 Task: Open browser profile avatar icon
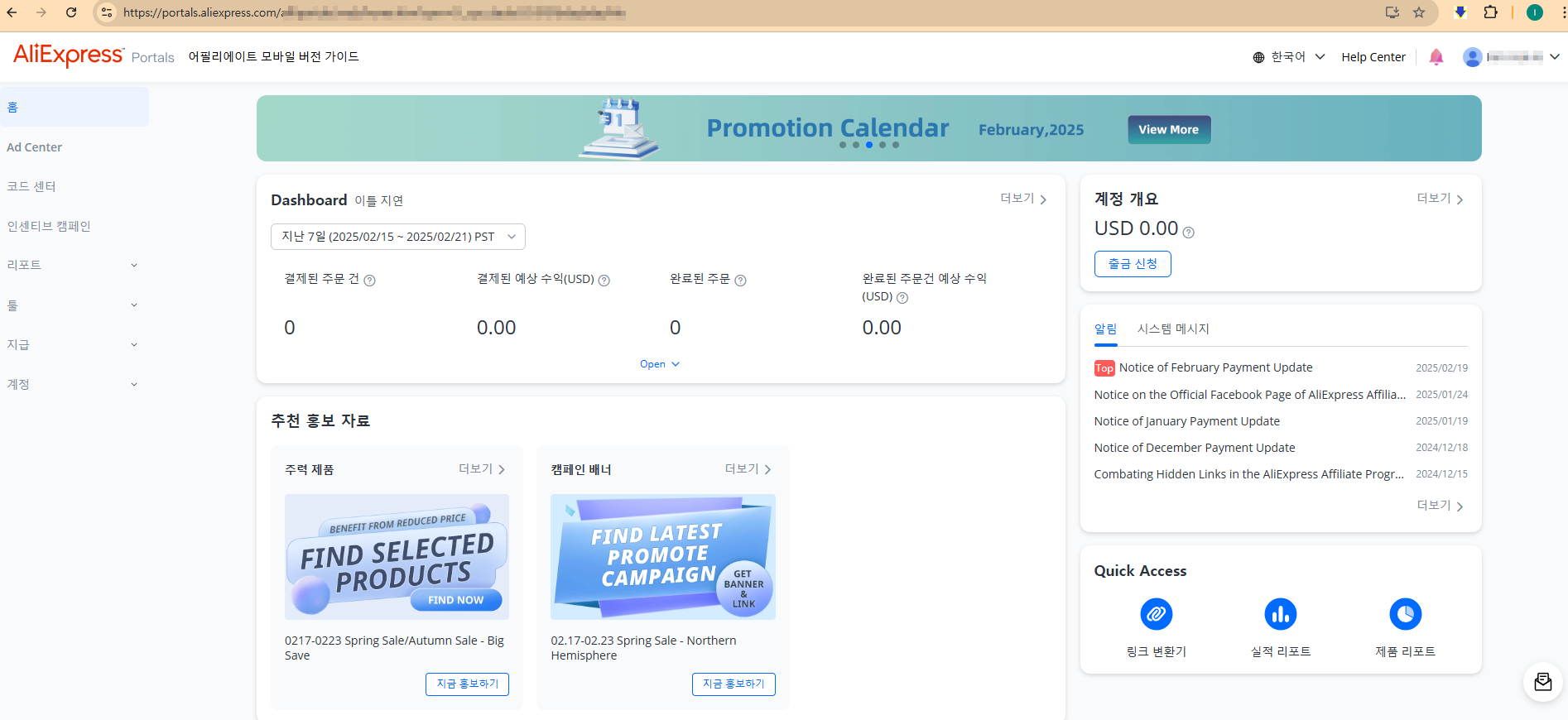point(1535,12)
